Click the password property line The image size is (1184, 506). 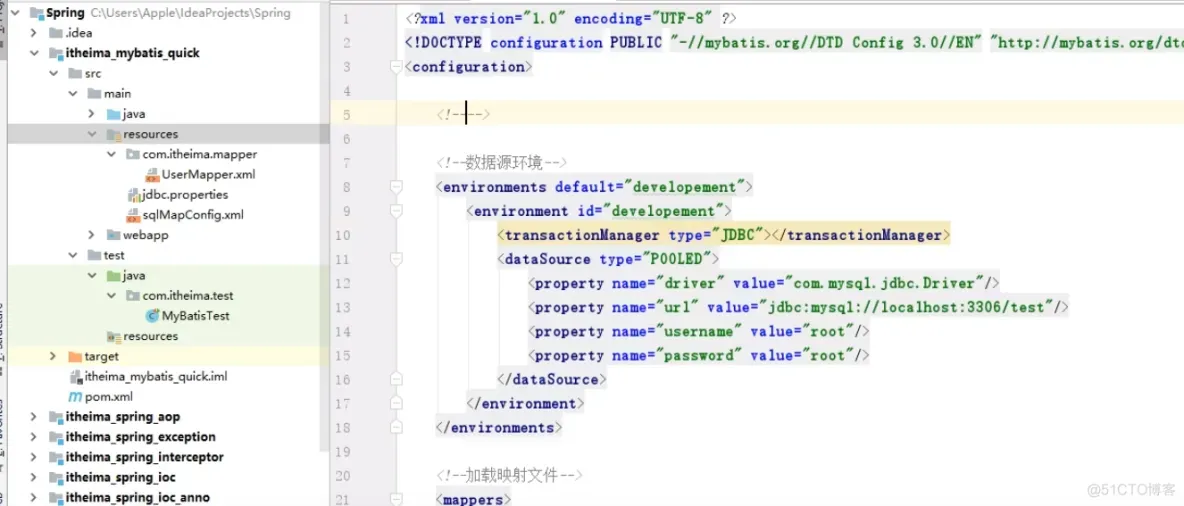pos(698,356)
